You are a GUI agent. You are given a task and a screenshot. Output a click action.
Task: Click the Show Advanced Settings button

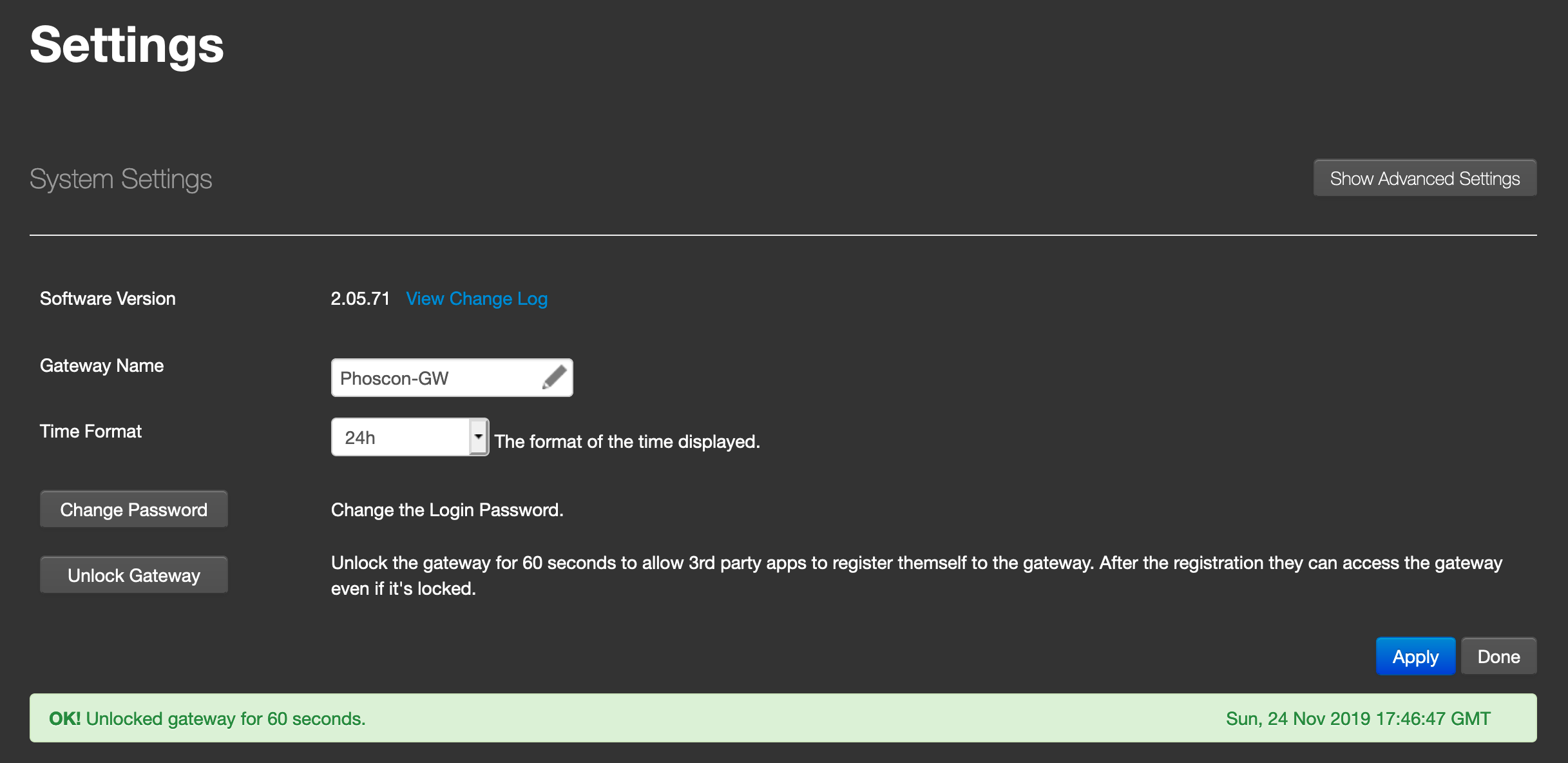point(1425,178)
